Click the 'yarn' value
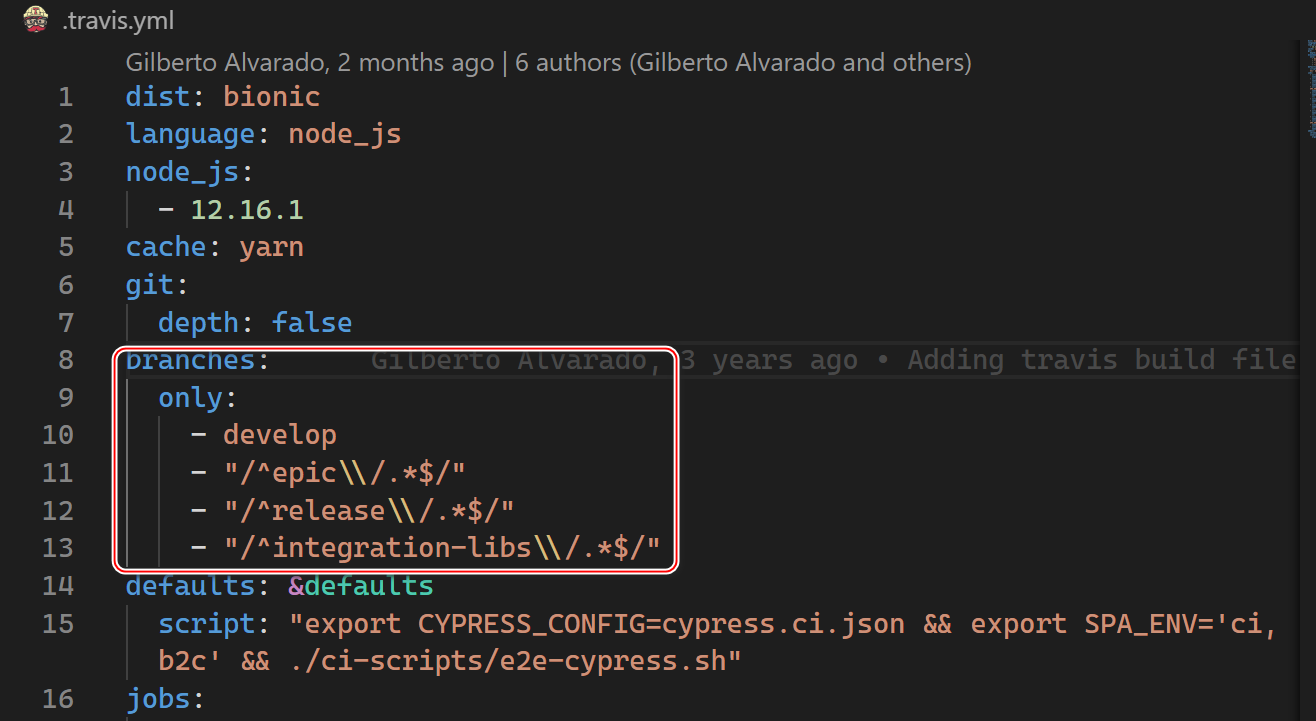This screenshot has width=1316, height=721. [271, 247]
